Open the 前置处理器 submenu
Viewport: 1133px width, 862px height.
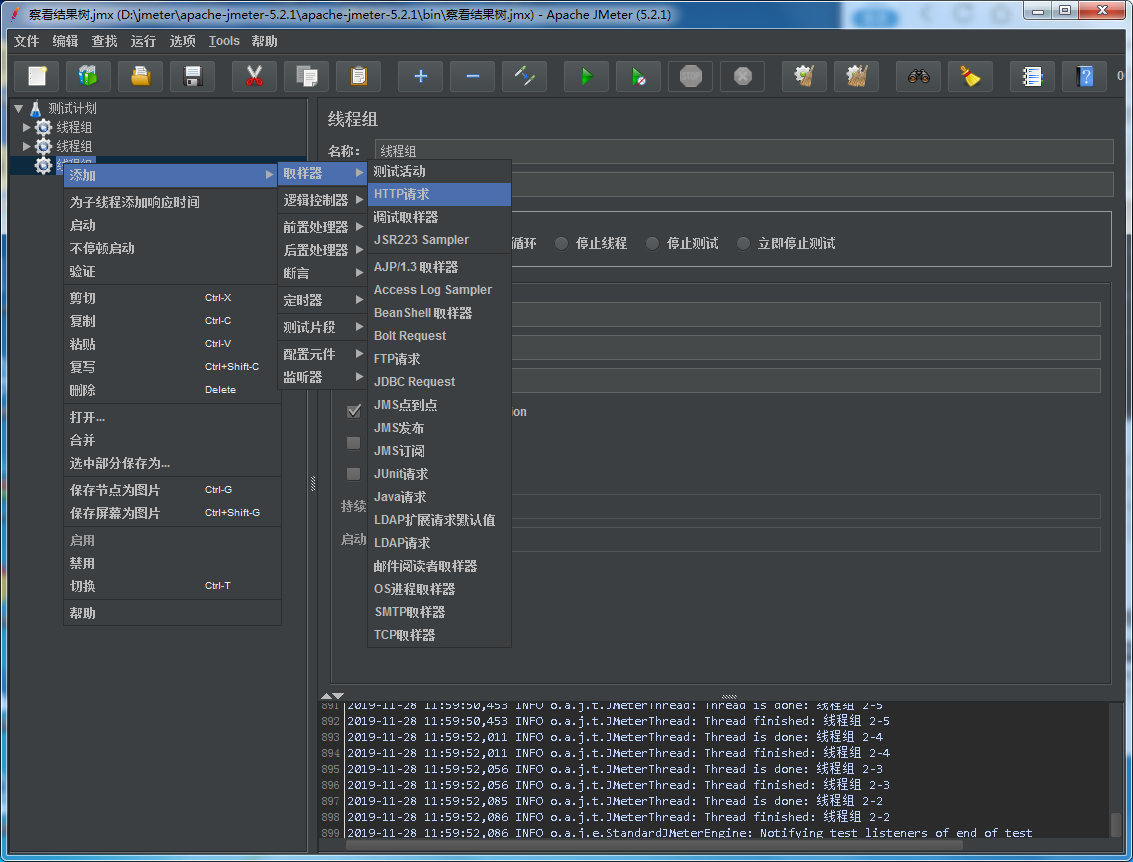[x=322, y=227]
